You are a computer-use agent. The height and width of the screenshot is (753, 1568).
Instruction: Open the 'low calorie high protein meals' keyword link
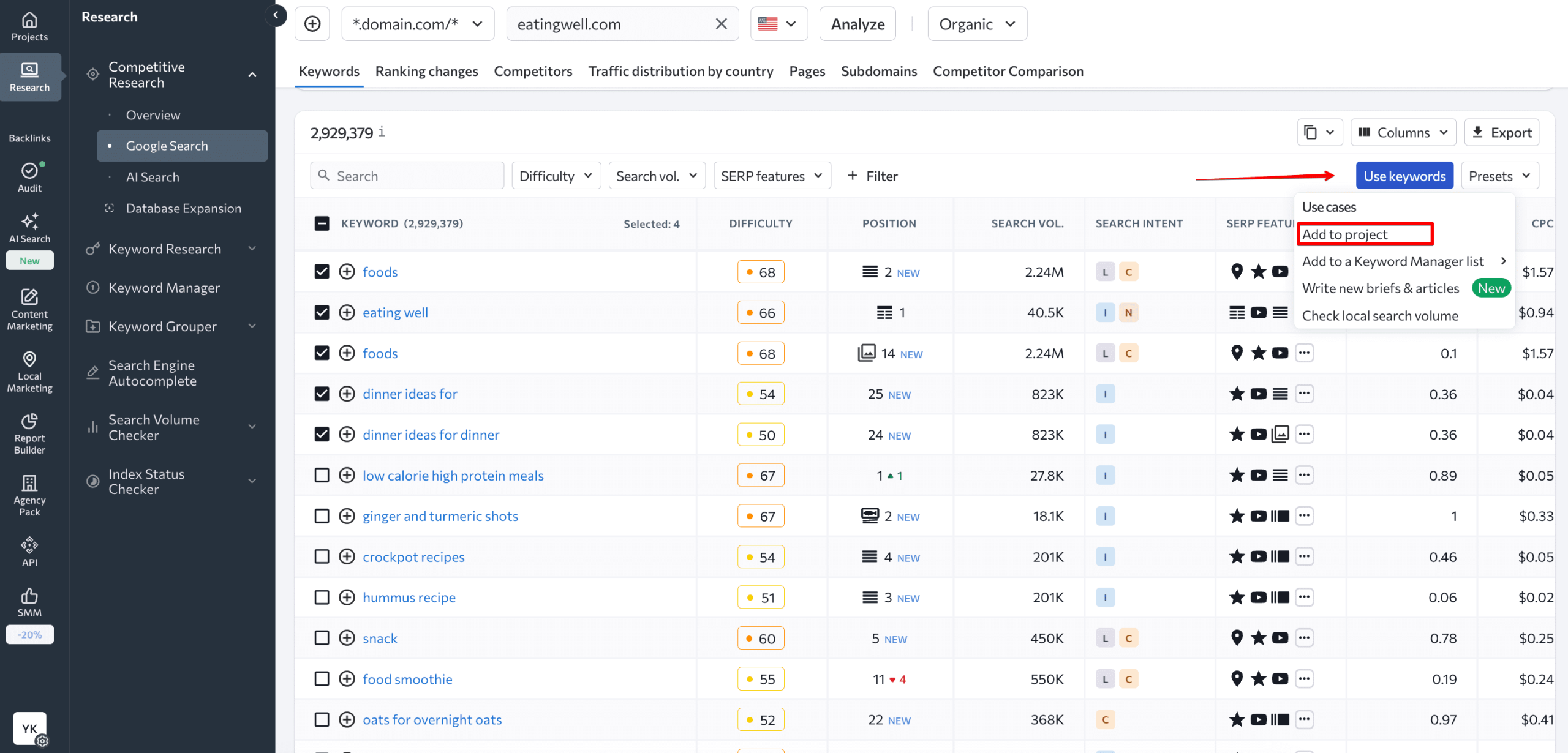[453, 475]
